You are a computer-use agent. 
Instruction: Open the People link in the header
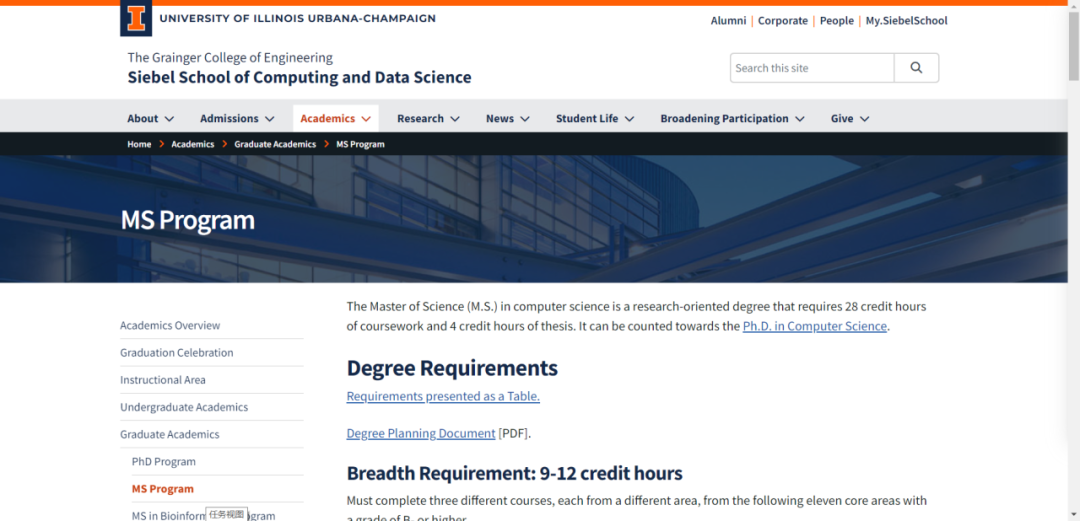tap(837, 21)
